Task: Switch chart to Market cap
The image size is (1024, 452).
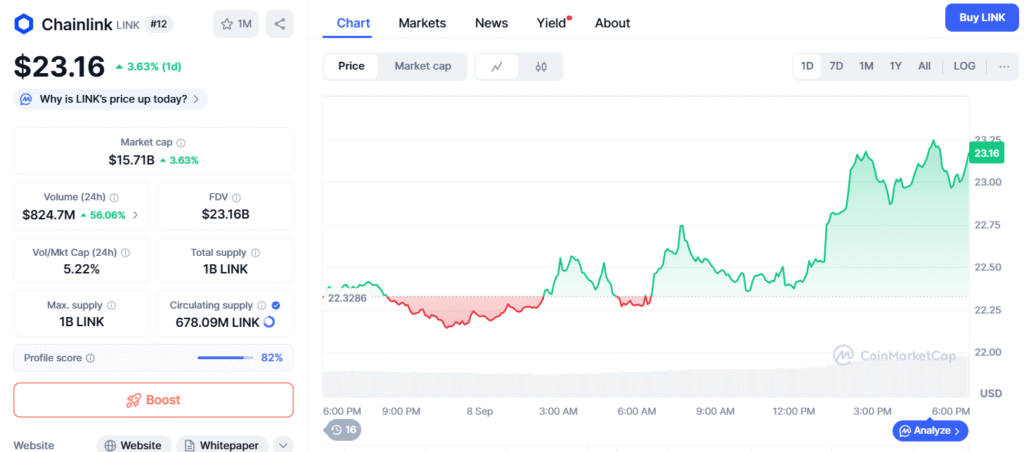Action: pyautogui.click(x=423, y=67)
